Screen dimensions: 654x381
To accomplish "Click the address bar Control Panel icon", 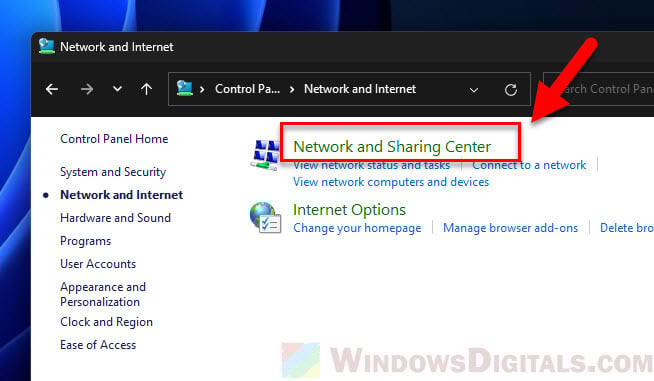I will click(x=184, y=88).
